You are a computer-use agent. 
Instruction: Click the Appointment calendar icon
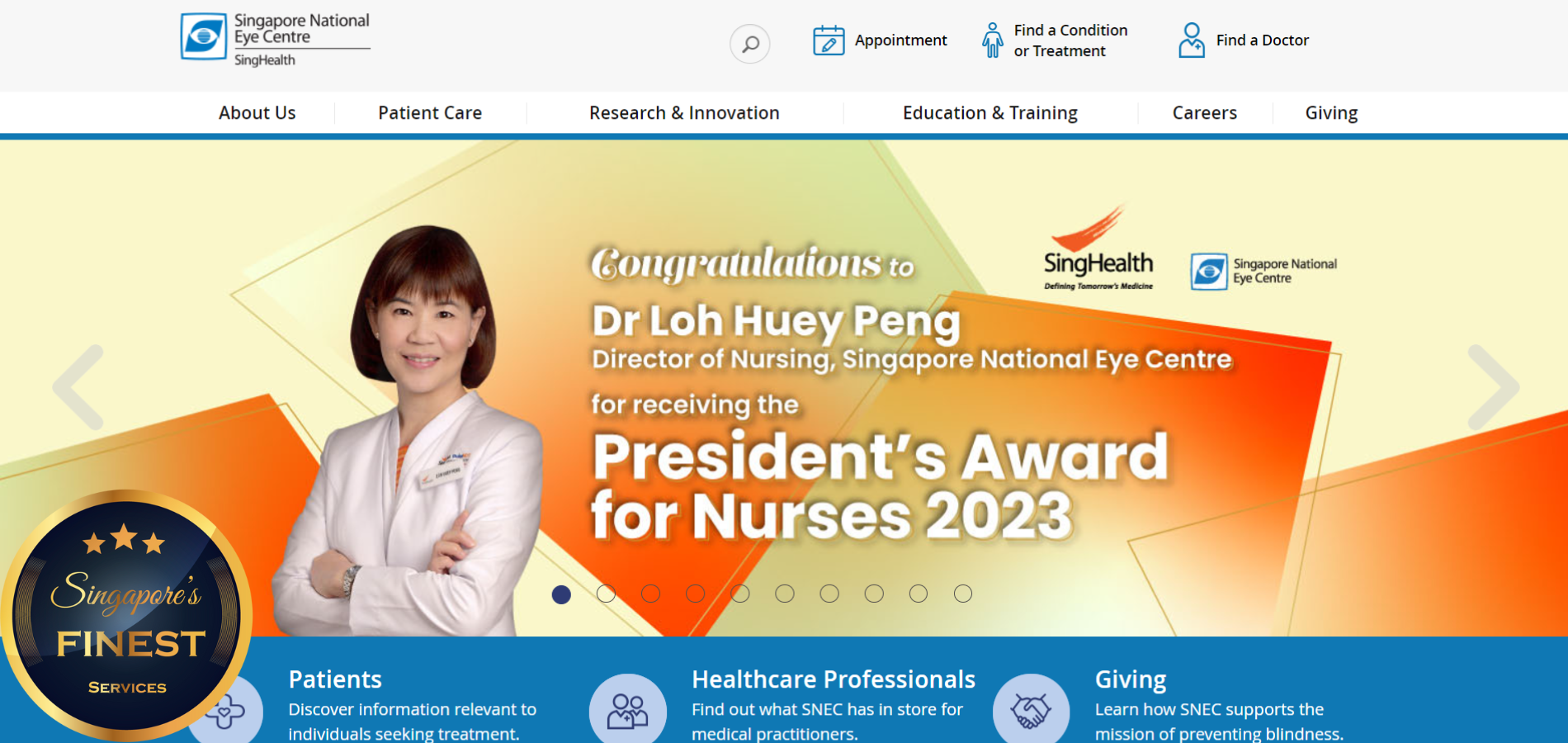[x=828, y=40]
